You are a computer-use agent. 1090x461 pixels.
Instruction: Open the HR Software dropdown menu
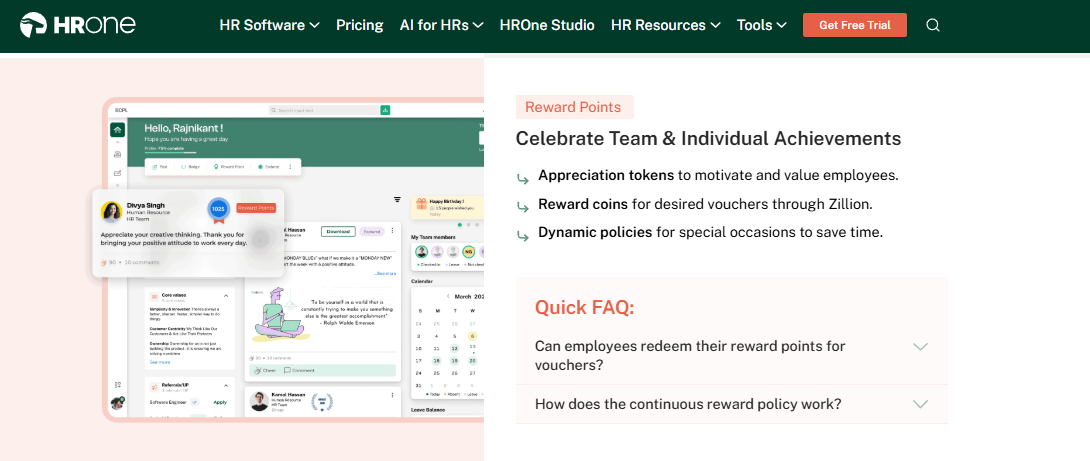[x=269, y=25]
